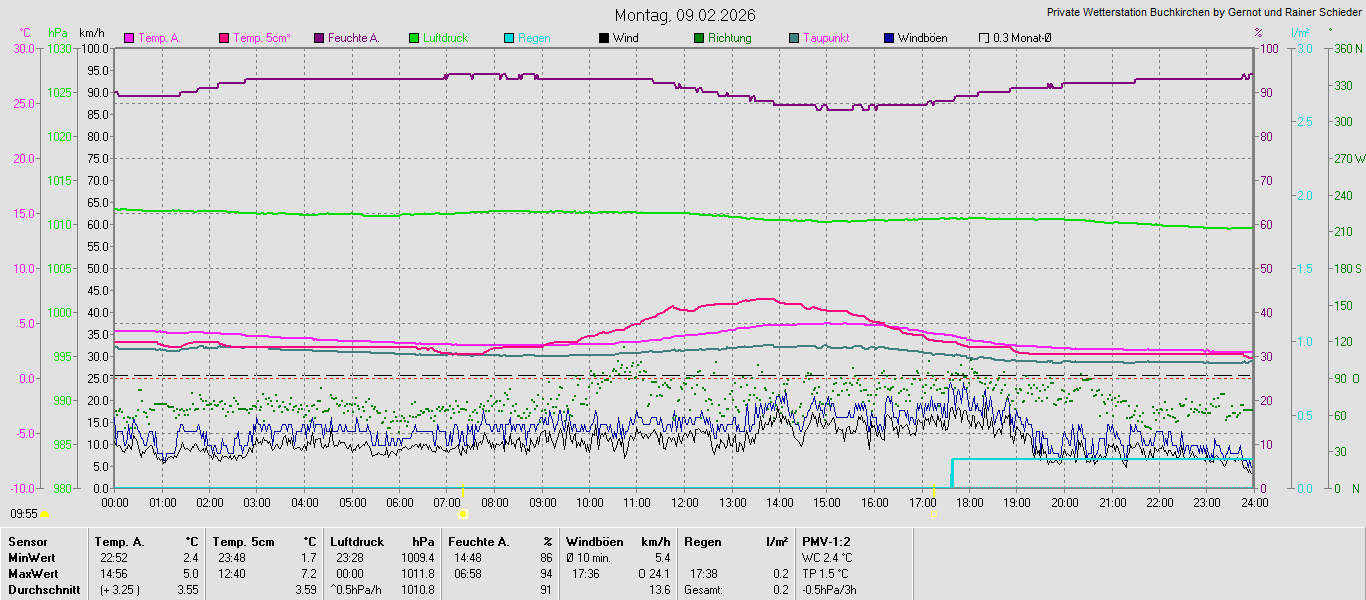This screenshot has width=1366, height=600.
Task: Click the cyan Regen legend square
Action: point(509,38)
